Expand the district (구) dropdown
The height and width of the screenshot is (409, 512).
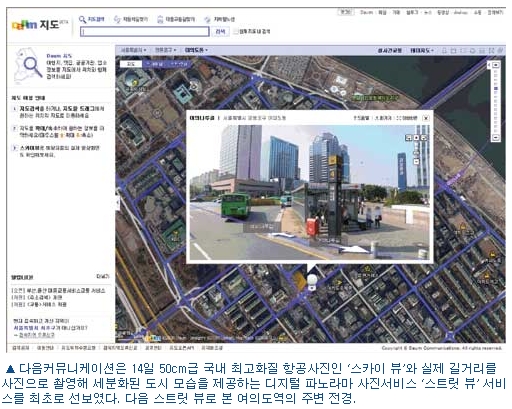coord(165,50)
